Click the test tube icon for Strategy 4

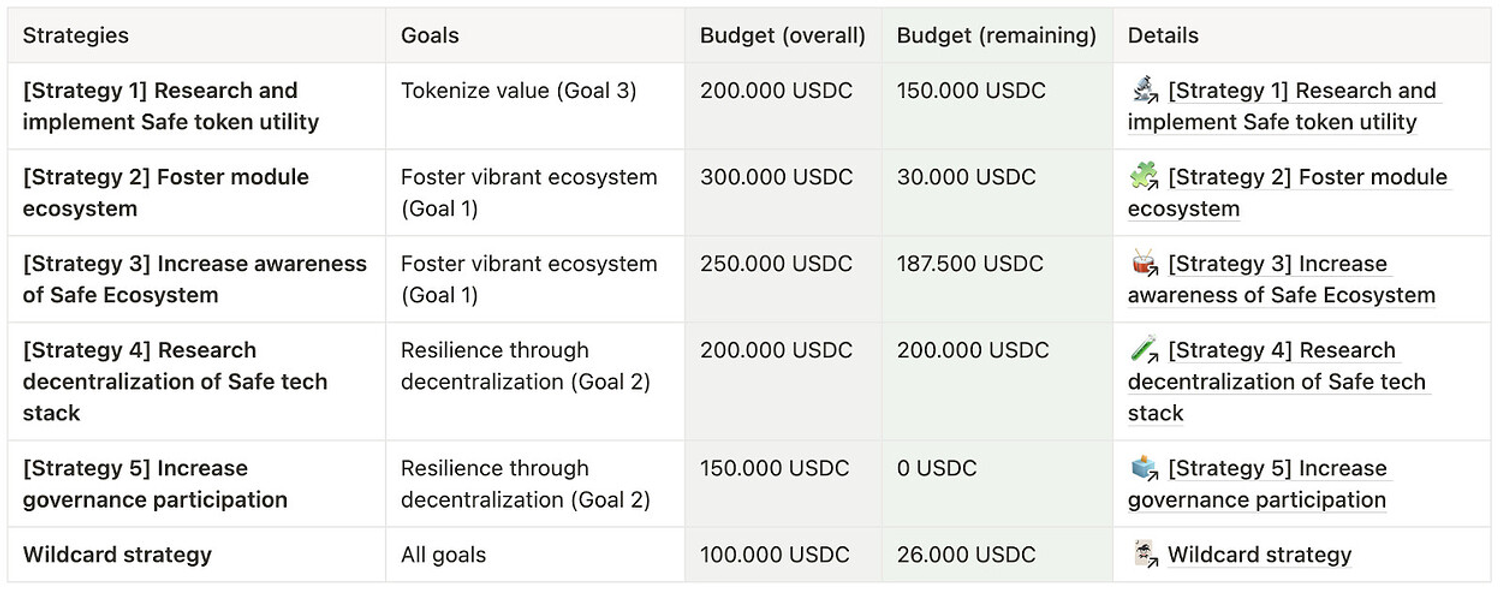pyautogui.click(x=1145, y=351)
